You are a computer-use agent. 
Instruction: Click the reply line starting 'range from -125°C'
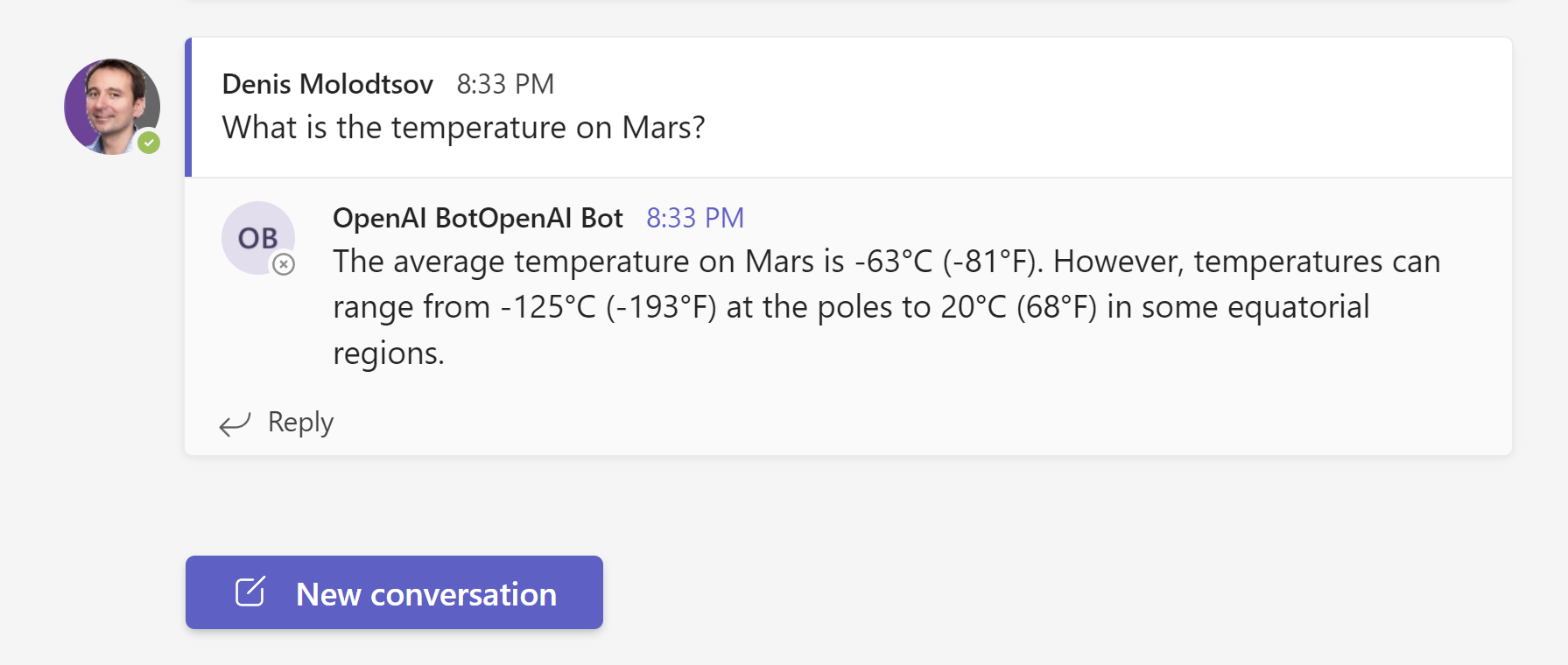850,307
